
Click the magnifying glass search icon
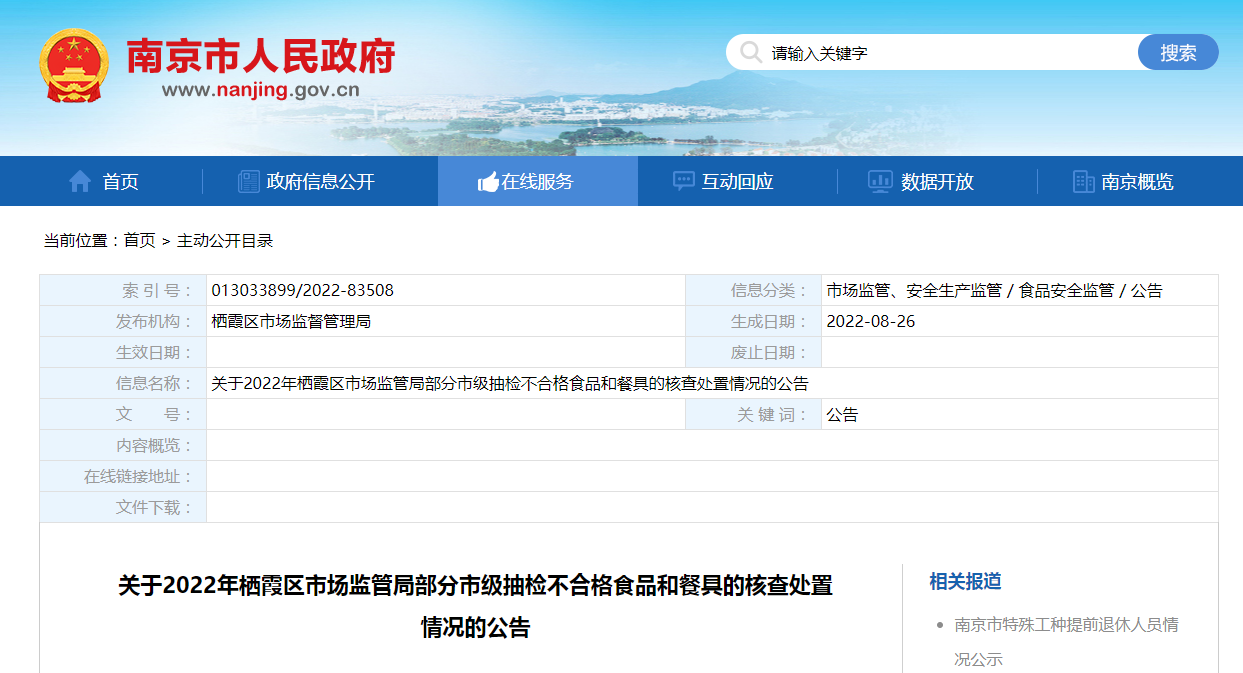pyautogui.click(x=750, y=53)
